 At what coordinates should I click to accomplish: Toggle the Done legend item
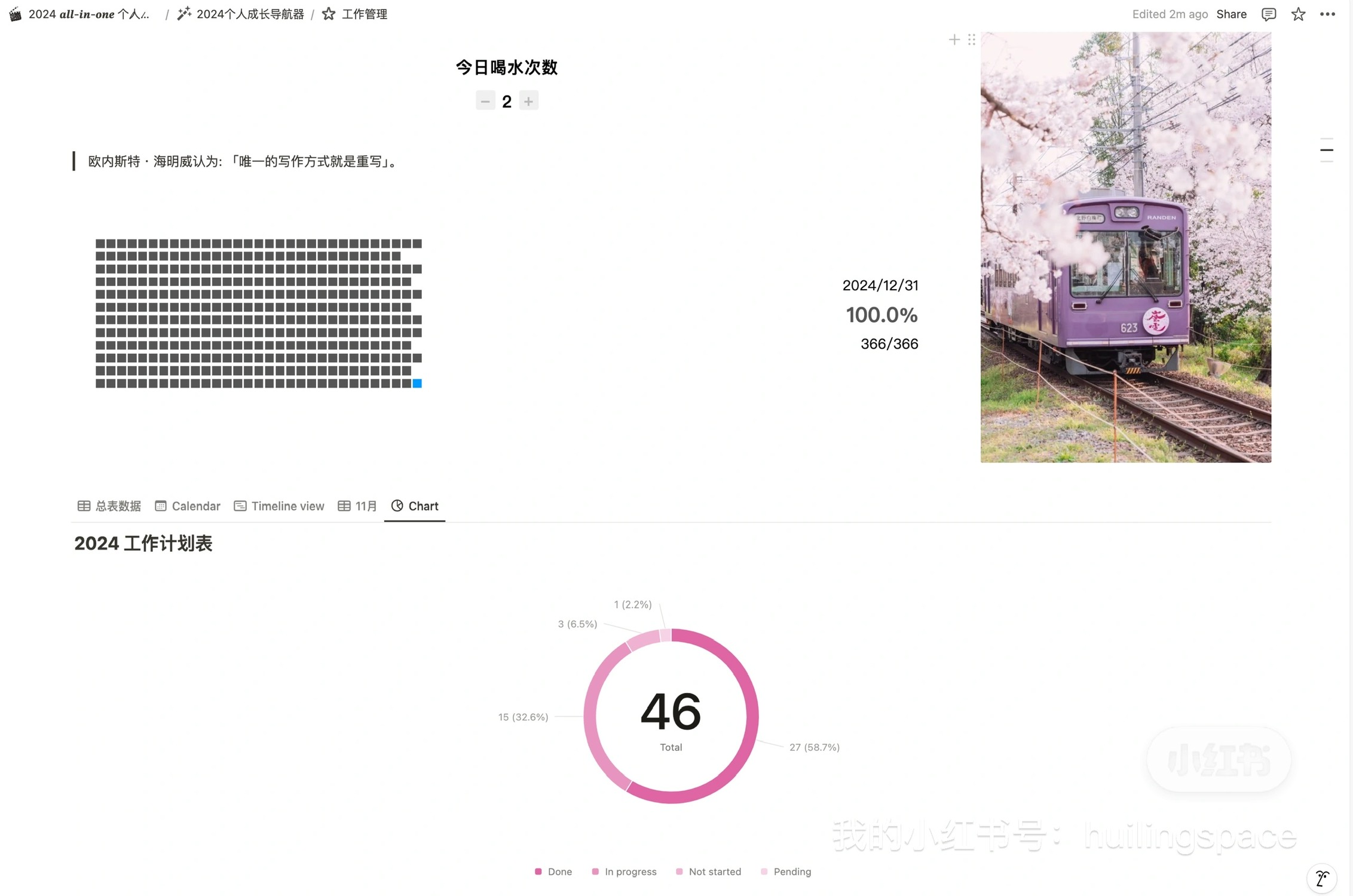click(x=553, y=872)
